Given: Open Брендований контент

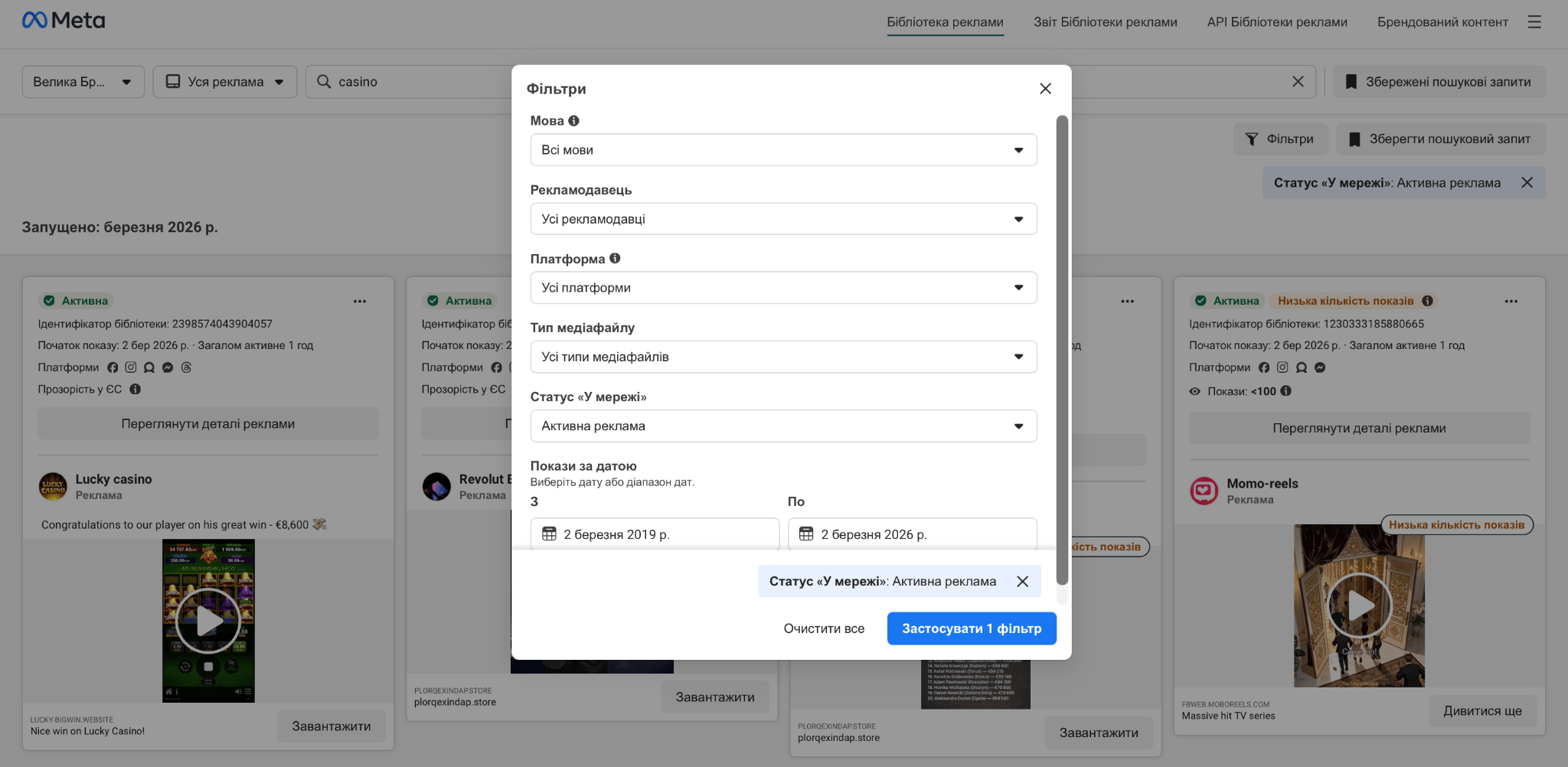Looking at the screenshot, I should [1442, 22].
